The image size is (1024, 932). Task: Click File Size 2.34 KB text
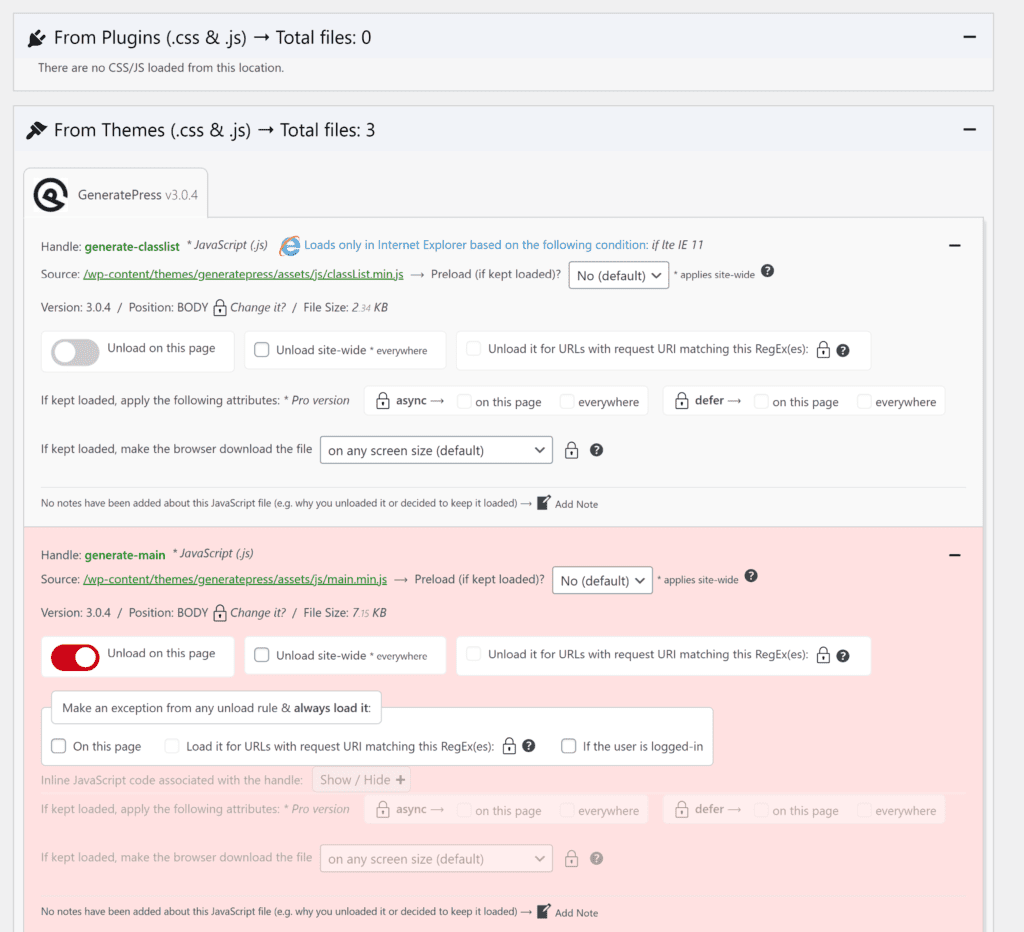point(345,308)
